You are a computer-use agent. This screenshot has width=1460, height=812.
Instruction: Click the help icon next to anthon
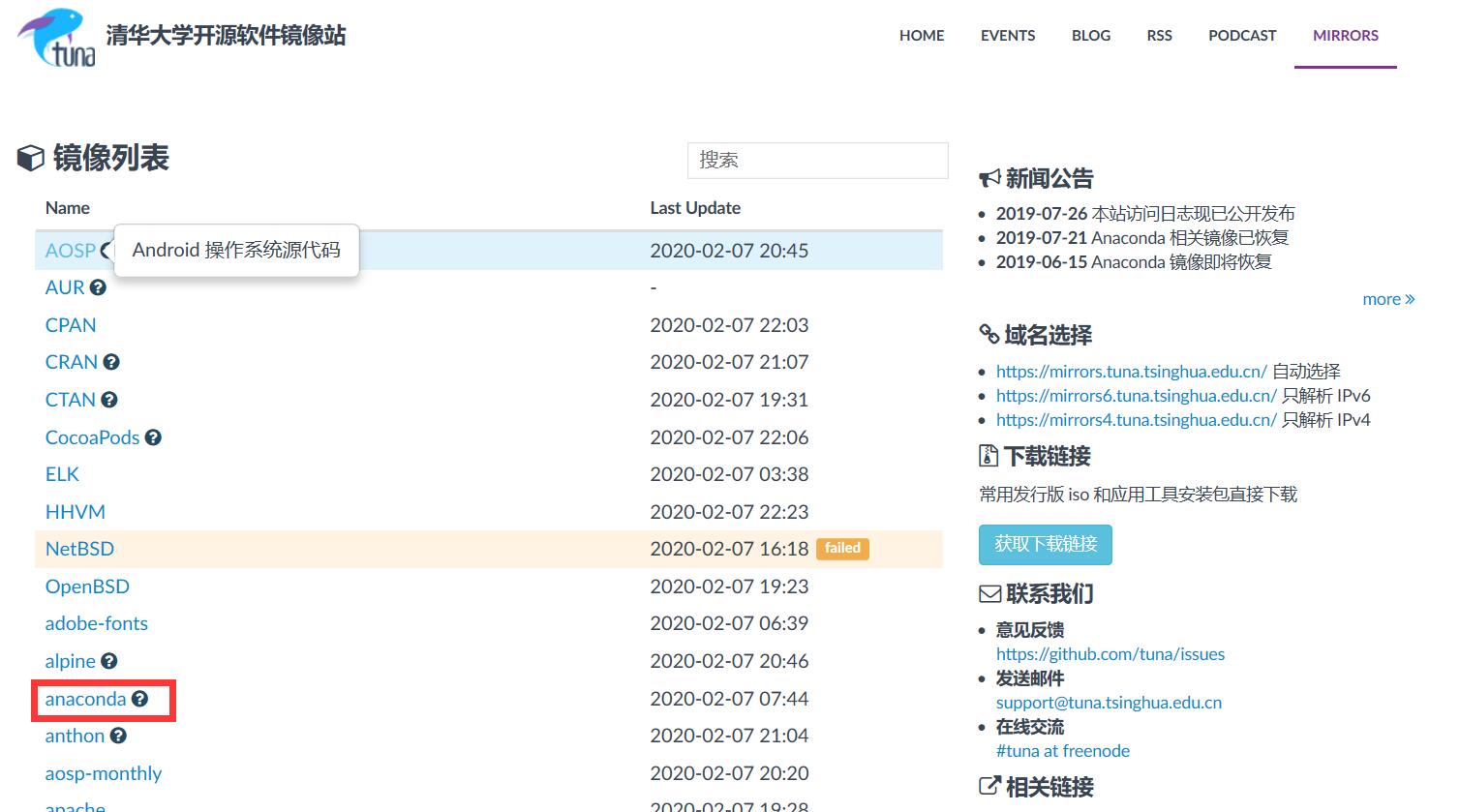click(118, 736)
